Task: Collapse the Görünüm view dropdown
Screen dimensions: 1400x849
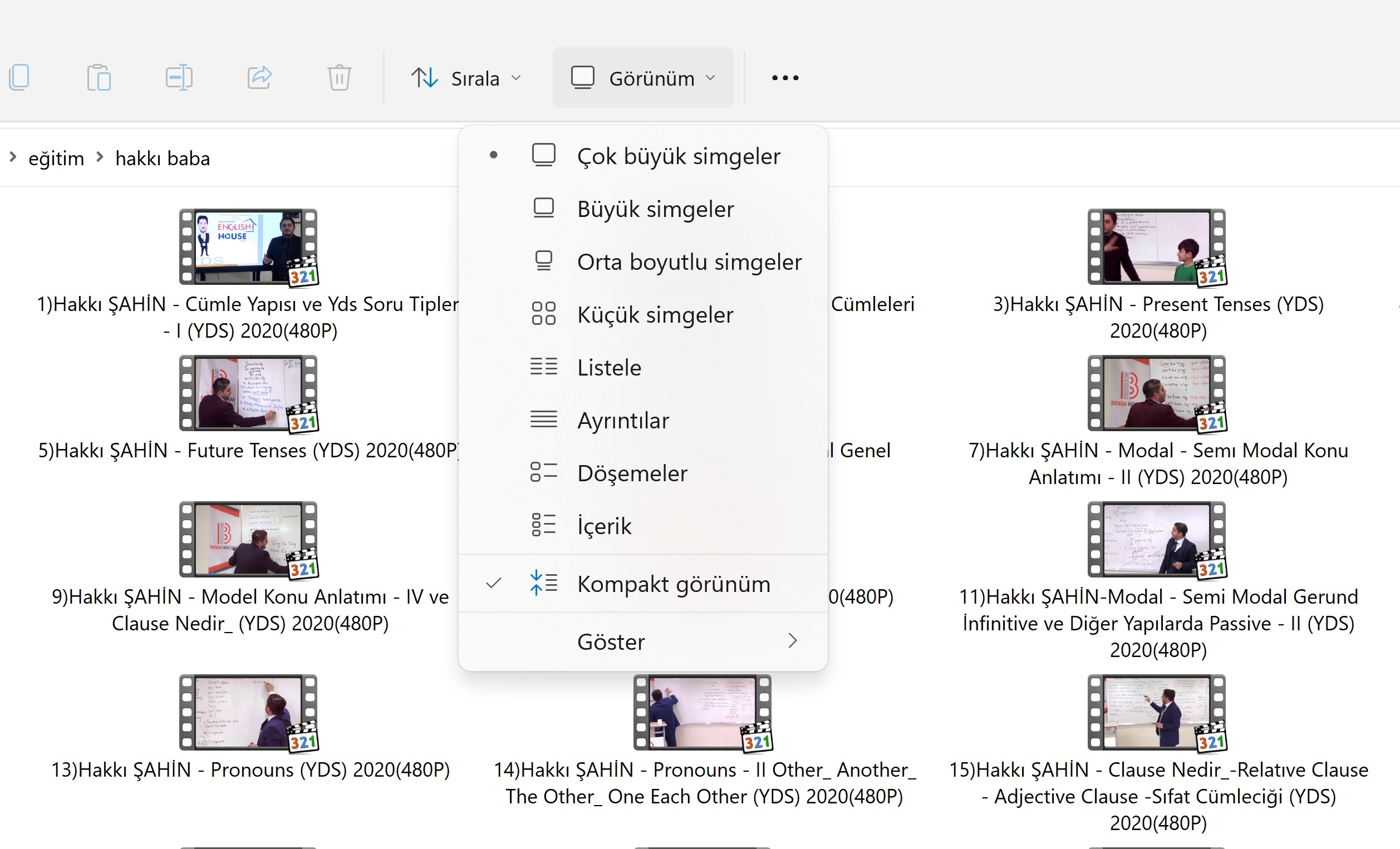Action: (642, 78)
